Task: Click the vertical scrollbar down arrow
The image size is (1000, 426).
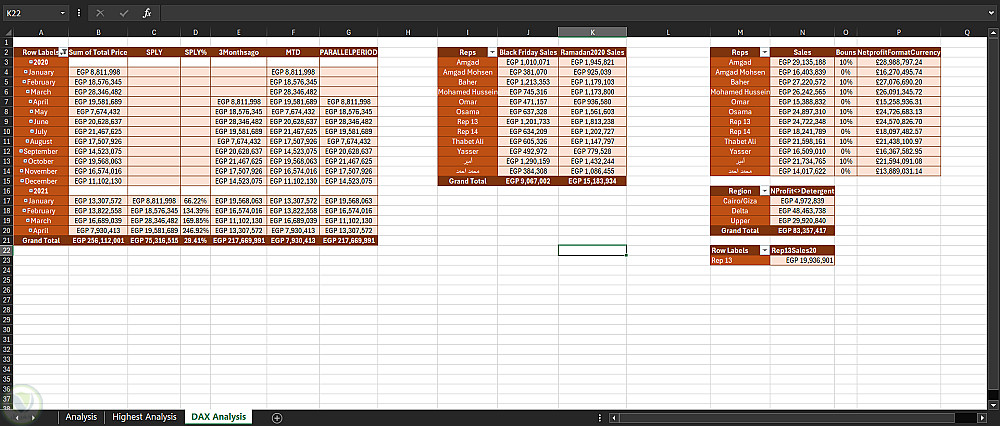Action: (x=994, y=404)
